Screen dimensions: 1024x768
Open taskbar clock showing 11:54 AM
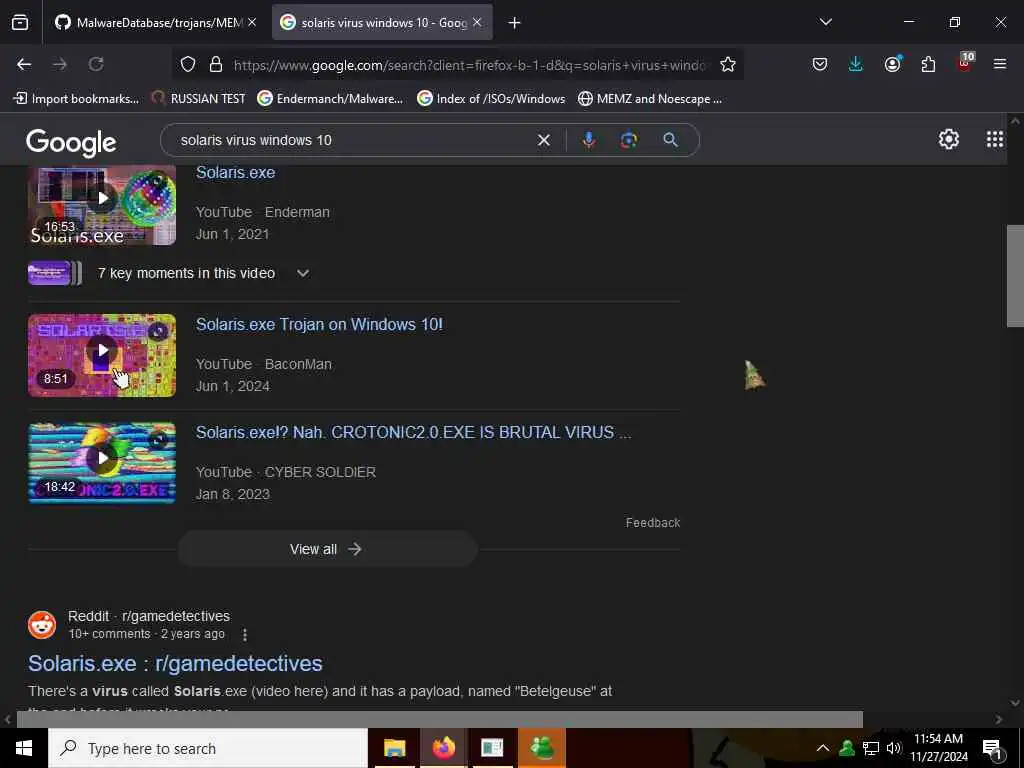(x=938, y=748)
